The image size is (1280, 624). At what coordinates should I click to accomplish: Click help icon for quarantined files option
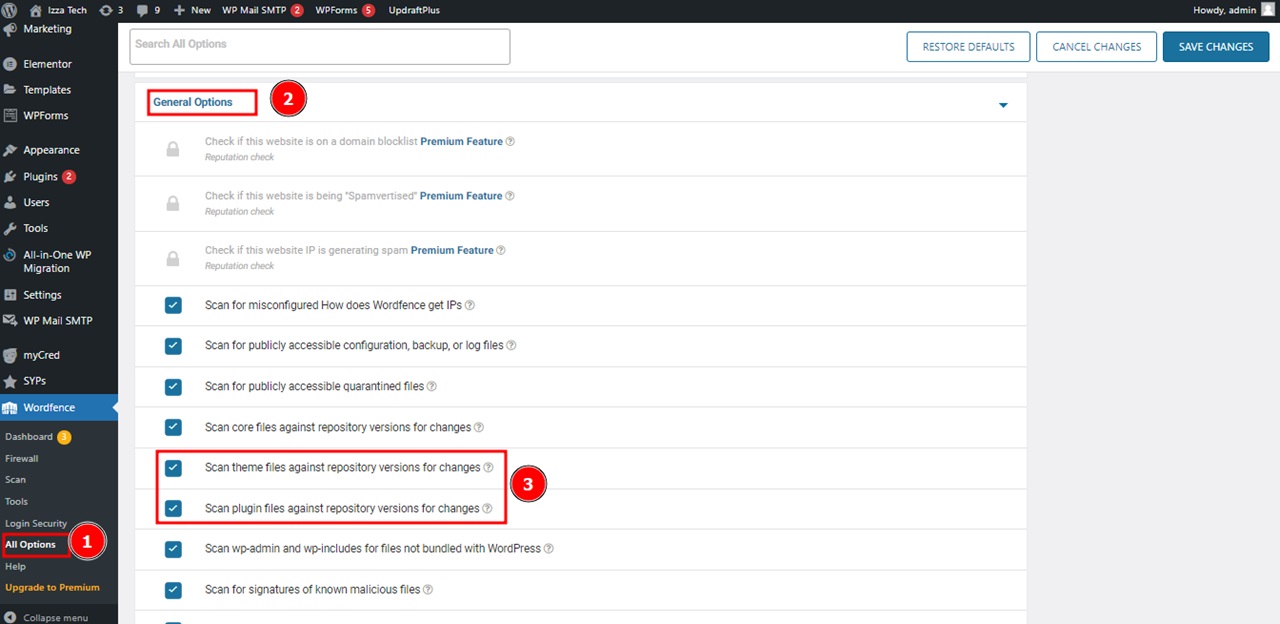432,386
